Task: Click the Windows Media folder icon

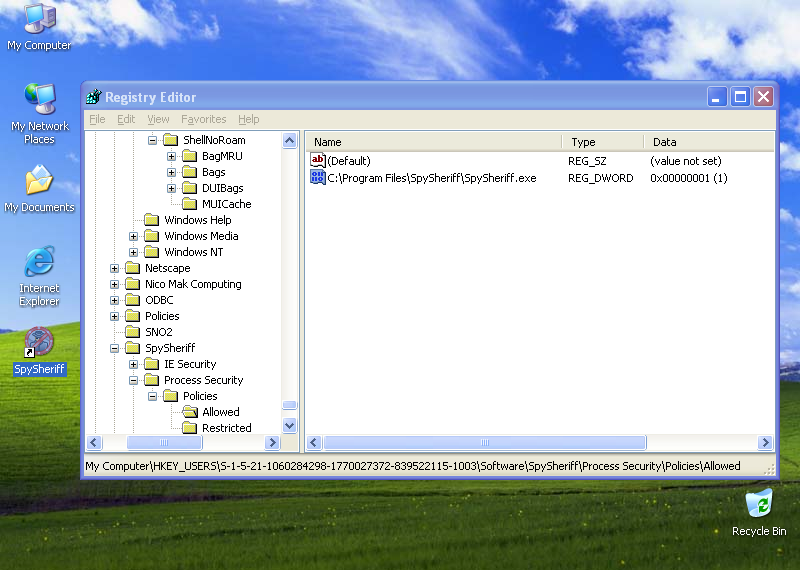Action: point(152,236)
